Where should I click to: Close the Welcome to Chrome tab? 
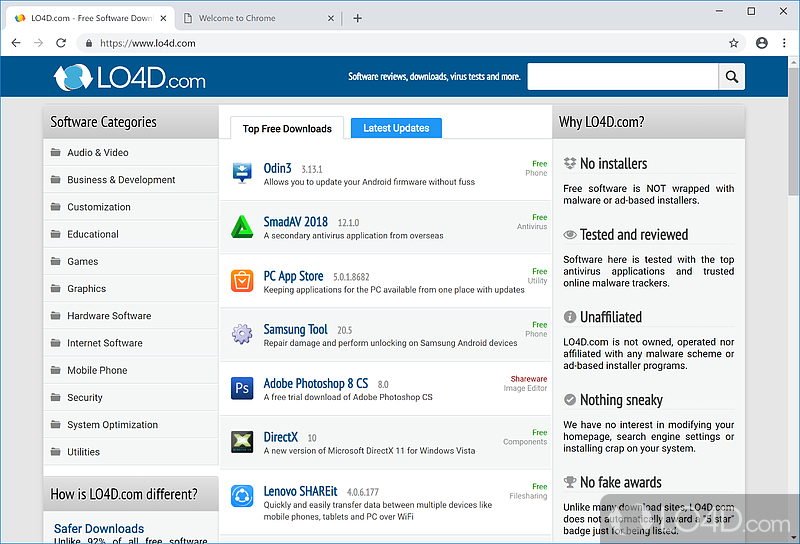331,18
